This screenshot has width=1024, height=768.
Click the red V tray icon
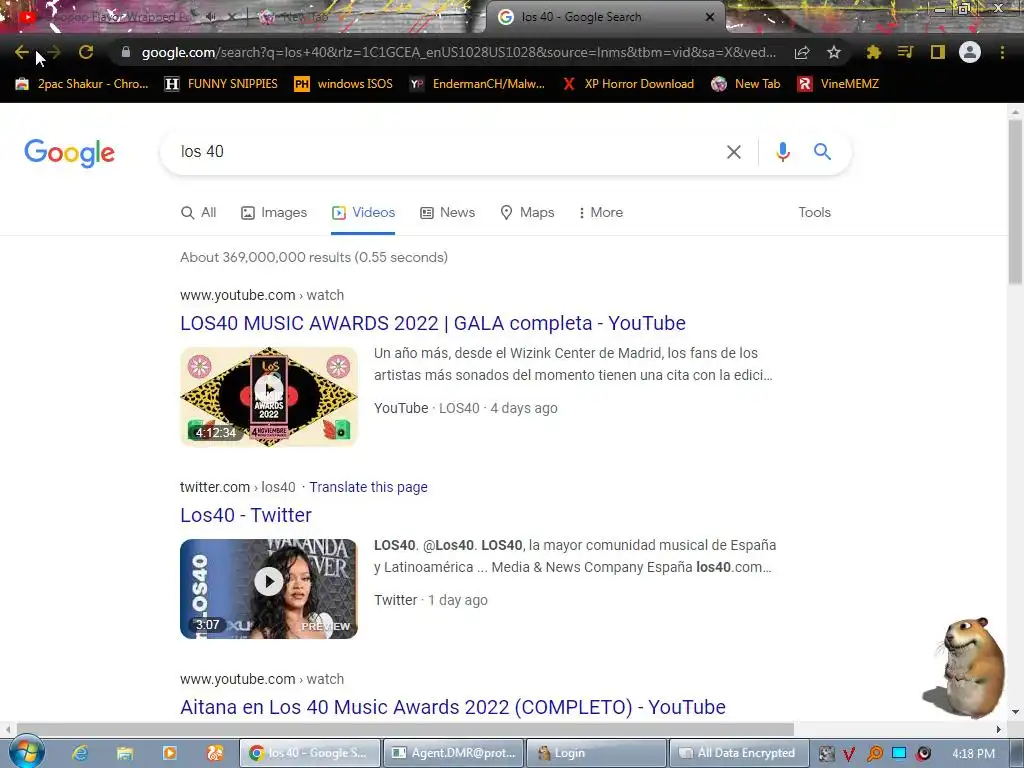click(x=849, y=754)
